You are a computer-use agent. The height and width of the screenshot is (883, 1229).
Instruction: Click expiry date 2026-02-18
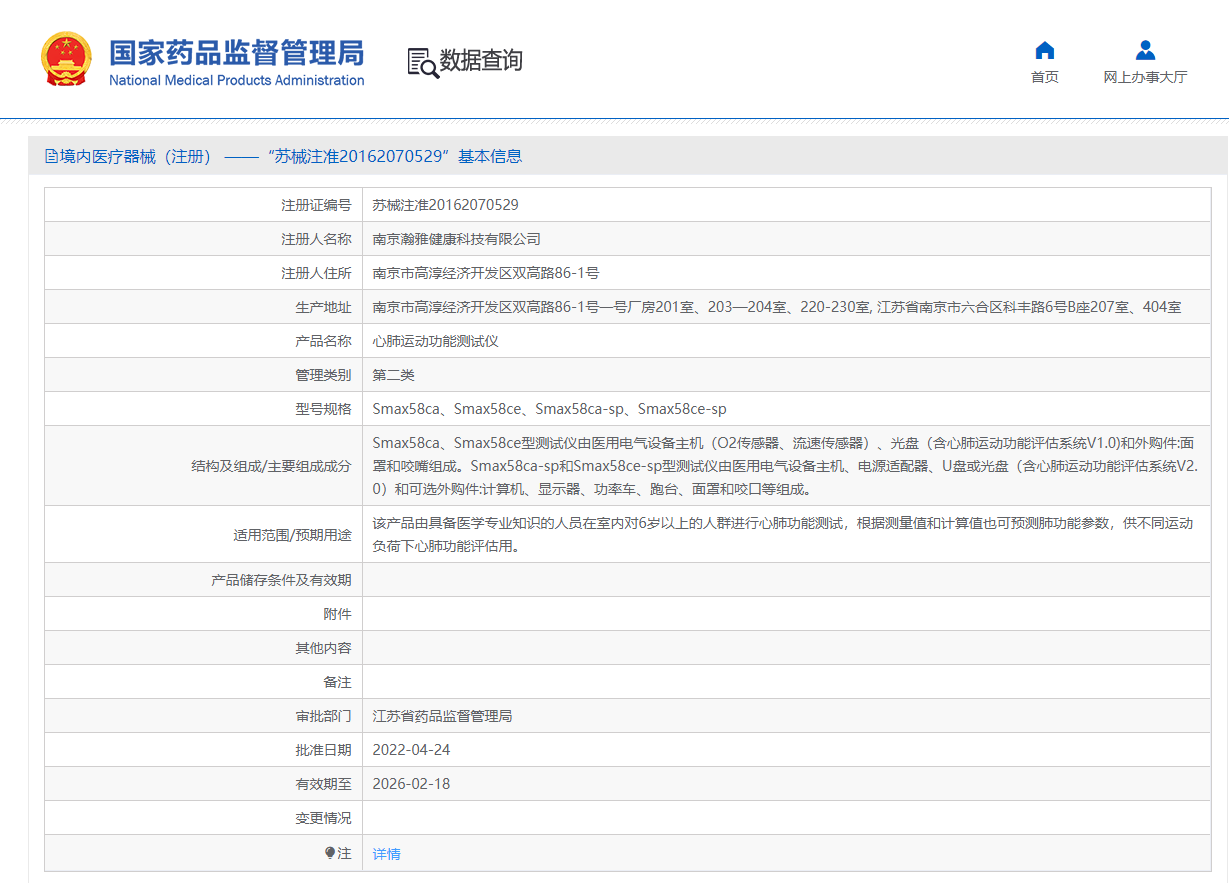coord(412,784)
